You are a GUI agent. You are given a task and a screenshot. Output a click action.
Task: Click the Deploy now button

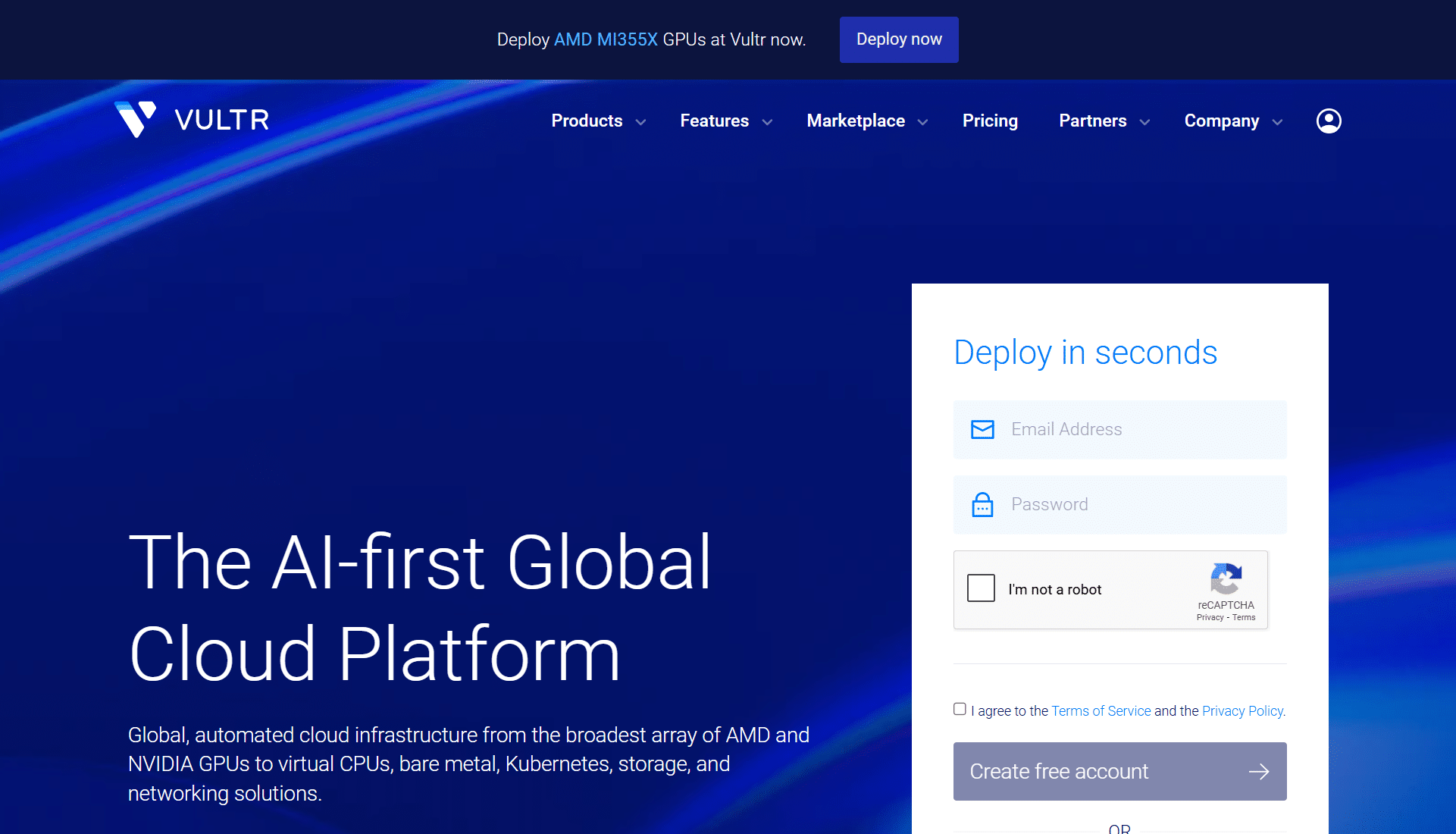898,39
